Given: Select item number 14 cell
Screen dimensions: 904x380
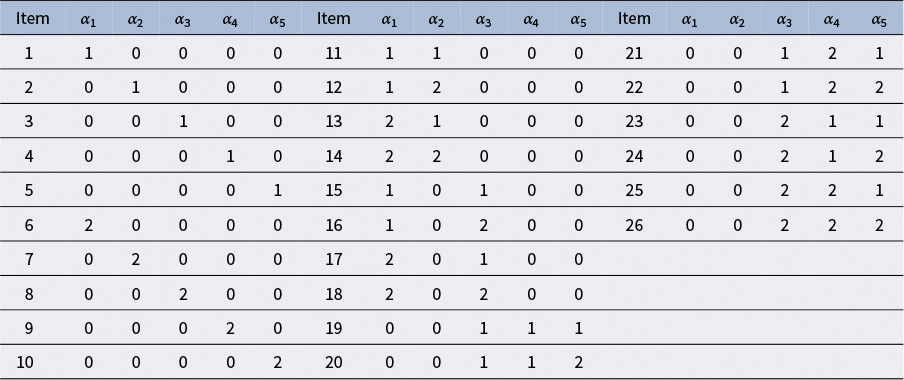Looking at the screenshot, I should coord(333,156).
